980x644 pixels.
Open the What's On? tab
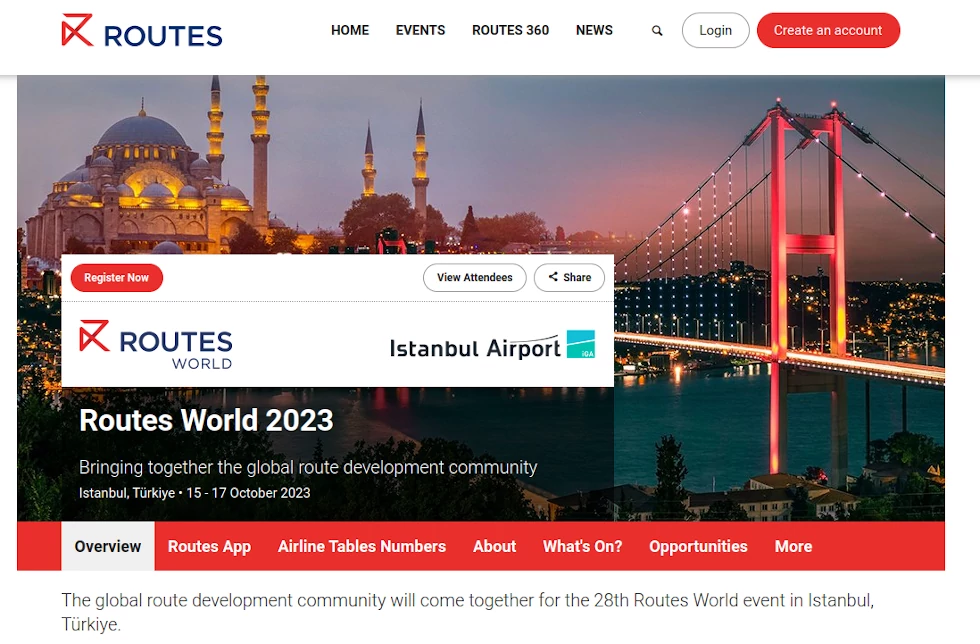point(582,546)
